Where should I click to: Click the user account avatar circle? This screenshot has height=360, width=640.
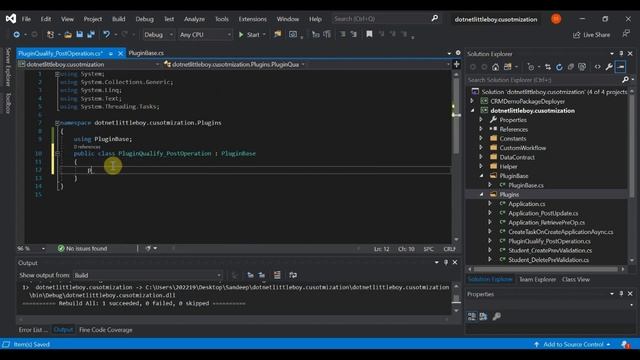(x=556, y=19)
